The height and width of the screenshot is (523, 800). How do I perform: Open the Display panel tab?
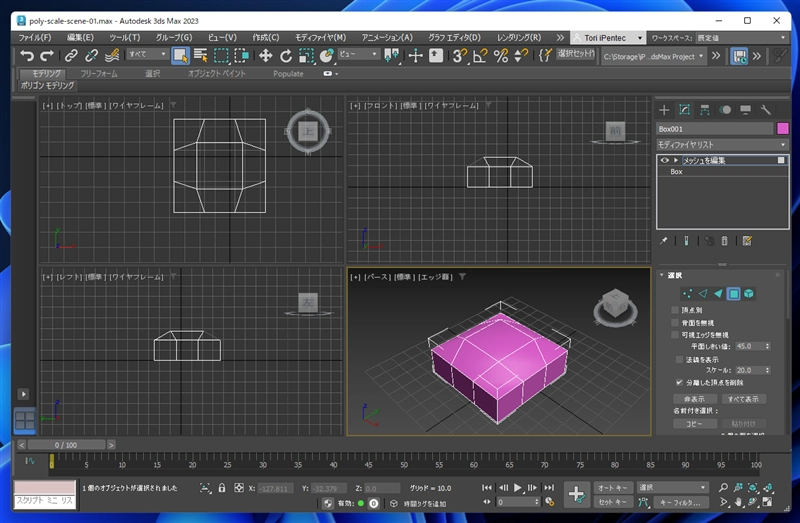point(745,110)
